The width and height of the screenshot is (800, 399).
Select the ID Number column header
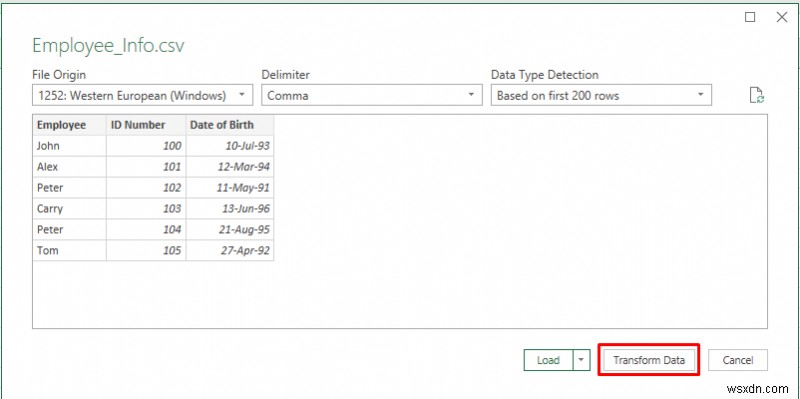(x=146, y=125)
